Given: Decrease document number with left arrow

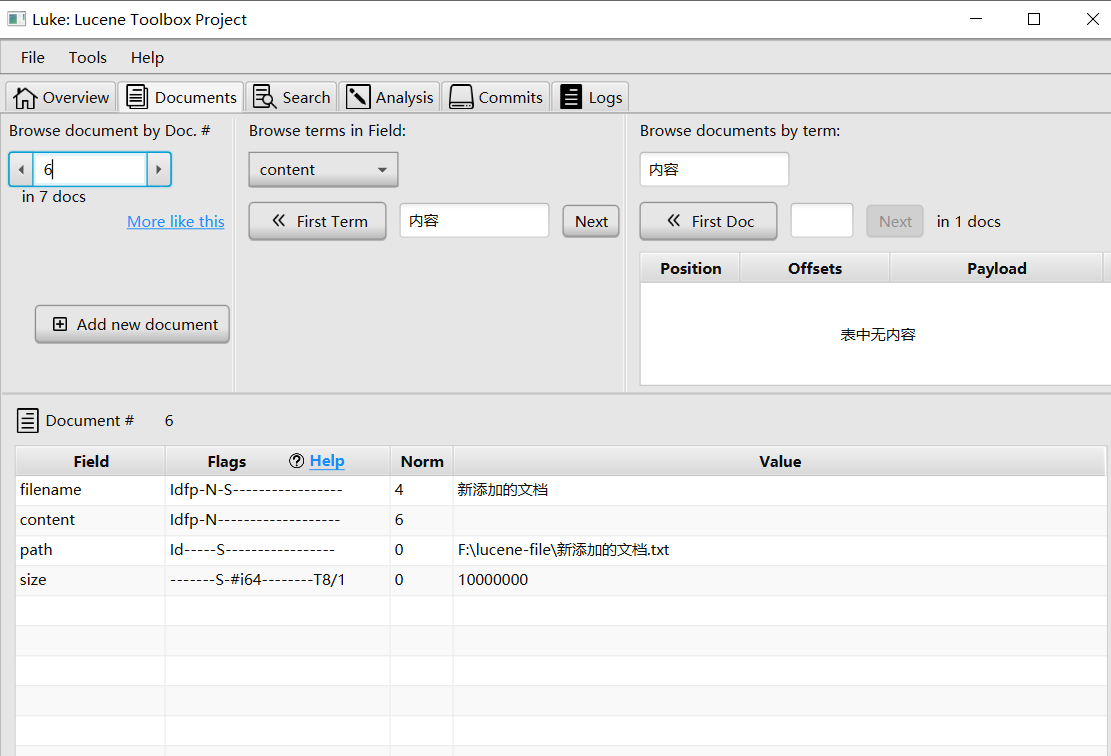Looking at the screenshot, I should (x=21, y=169).
